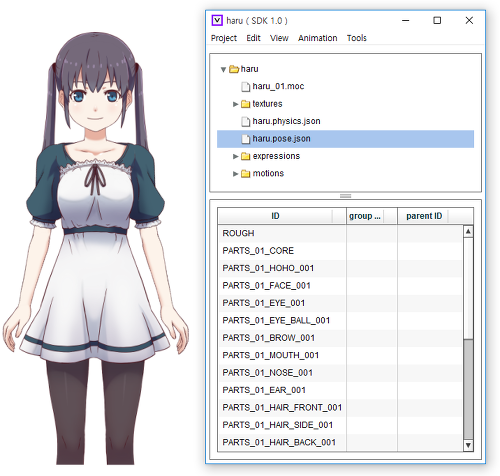Select the textures tree item label
The width and height of the screenshot is (500, 476).
click(267, 104)
